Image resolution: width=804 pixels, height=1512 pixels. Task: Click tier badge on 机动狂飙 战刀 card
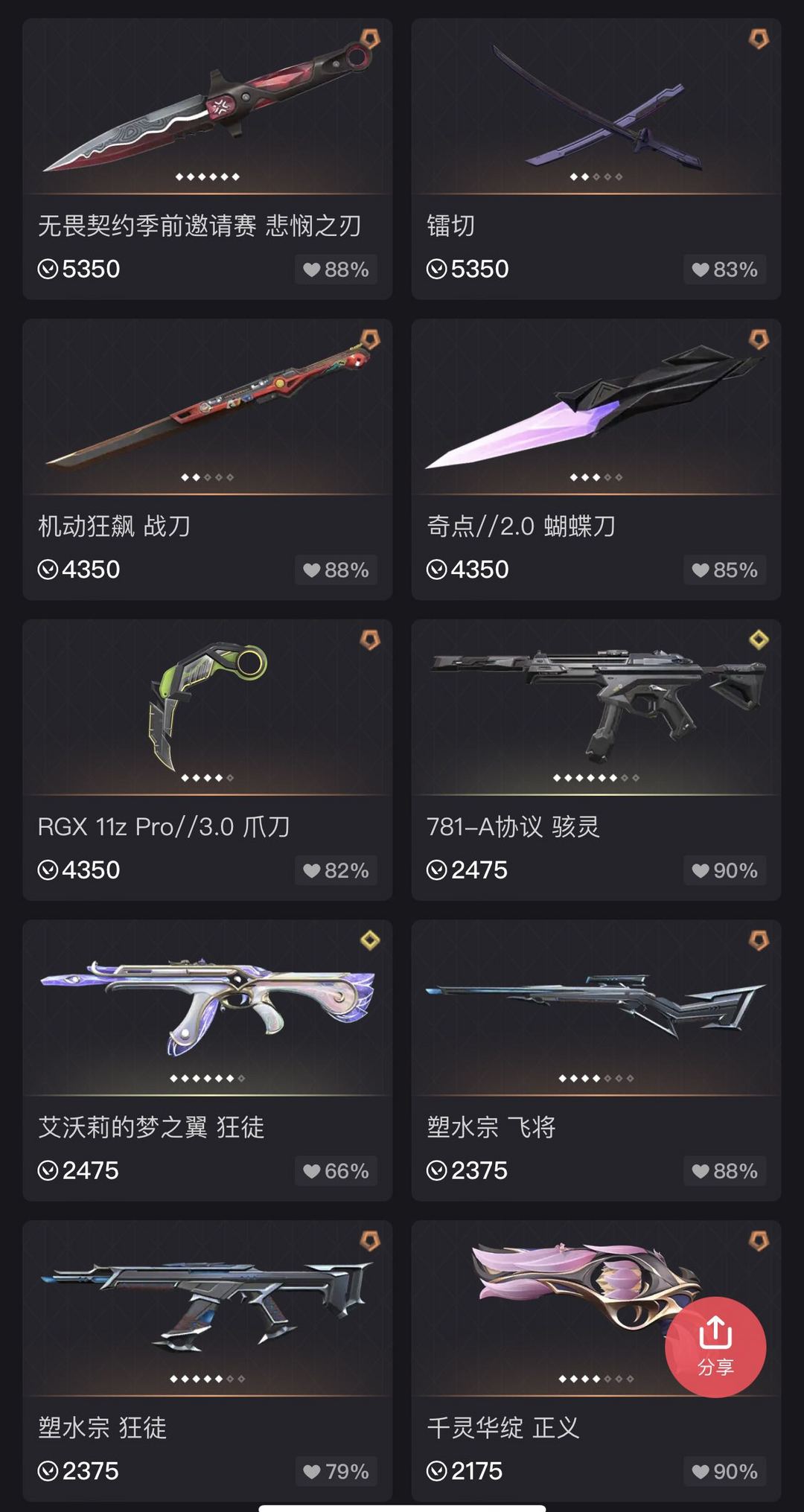tap(370, 339)
